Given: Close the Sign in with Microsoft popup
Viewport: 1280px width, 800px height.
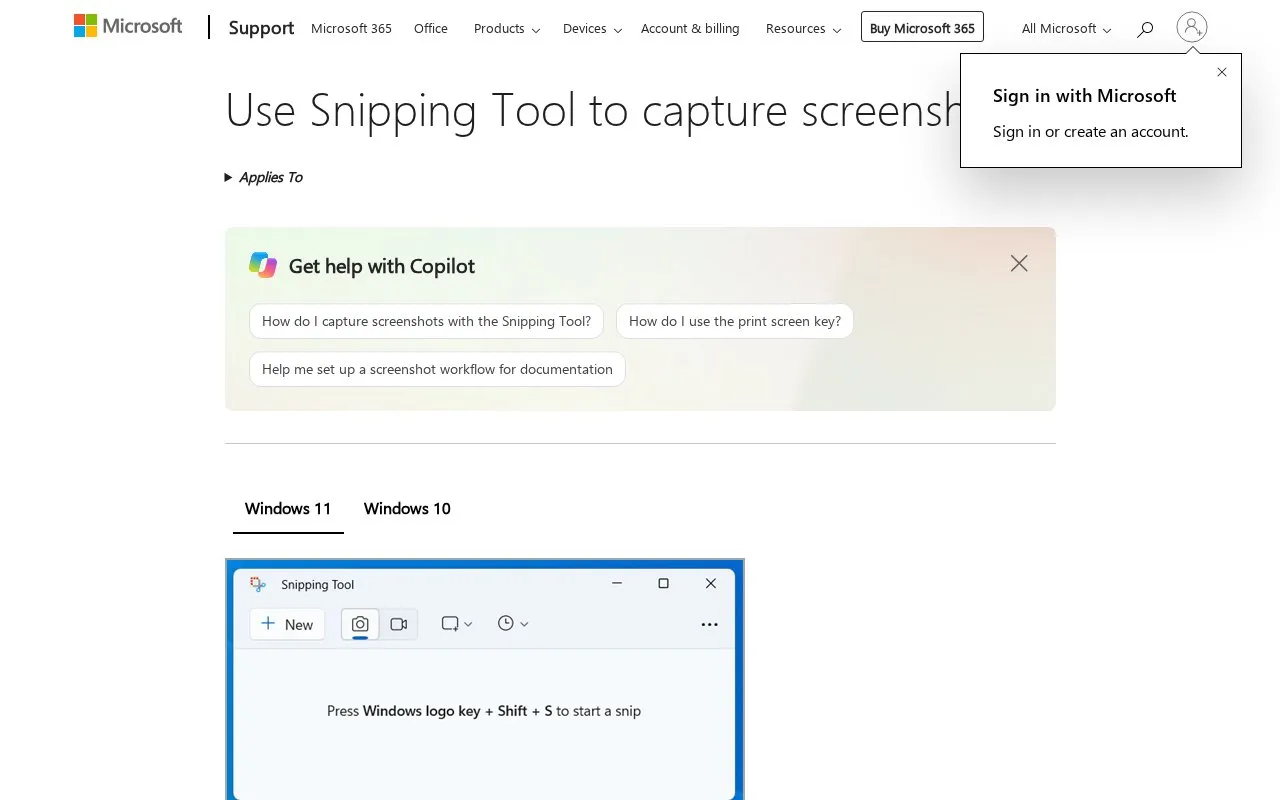Looking at the screenshot, I should (1222, 72).
